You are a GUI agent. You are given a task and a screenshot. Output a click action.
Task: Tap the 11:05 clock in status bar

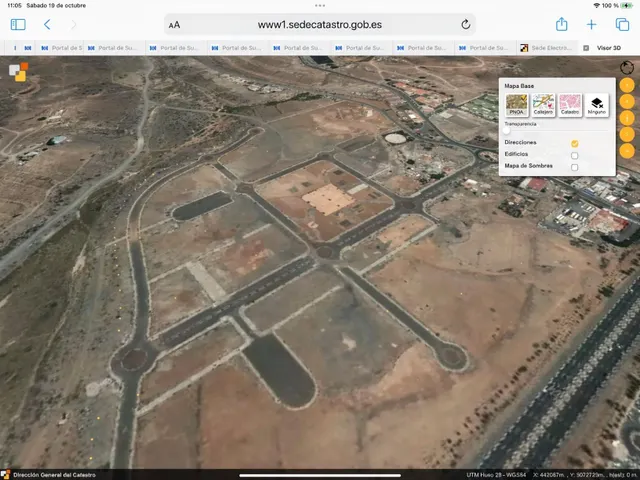tap(14, 6)
